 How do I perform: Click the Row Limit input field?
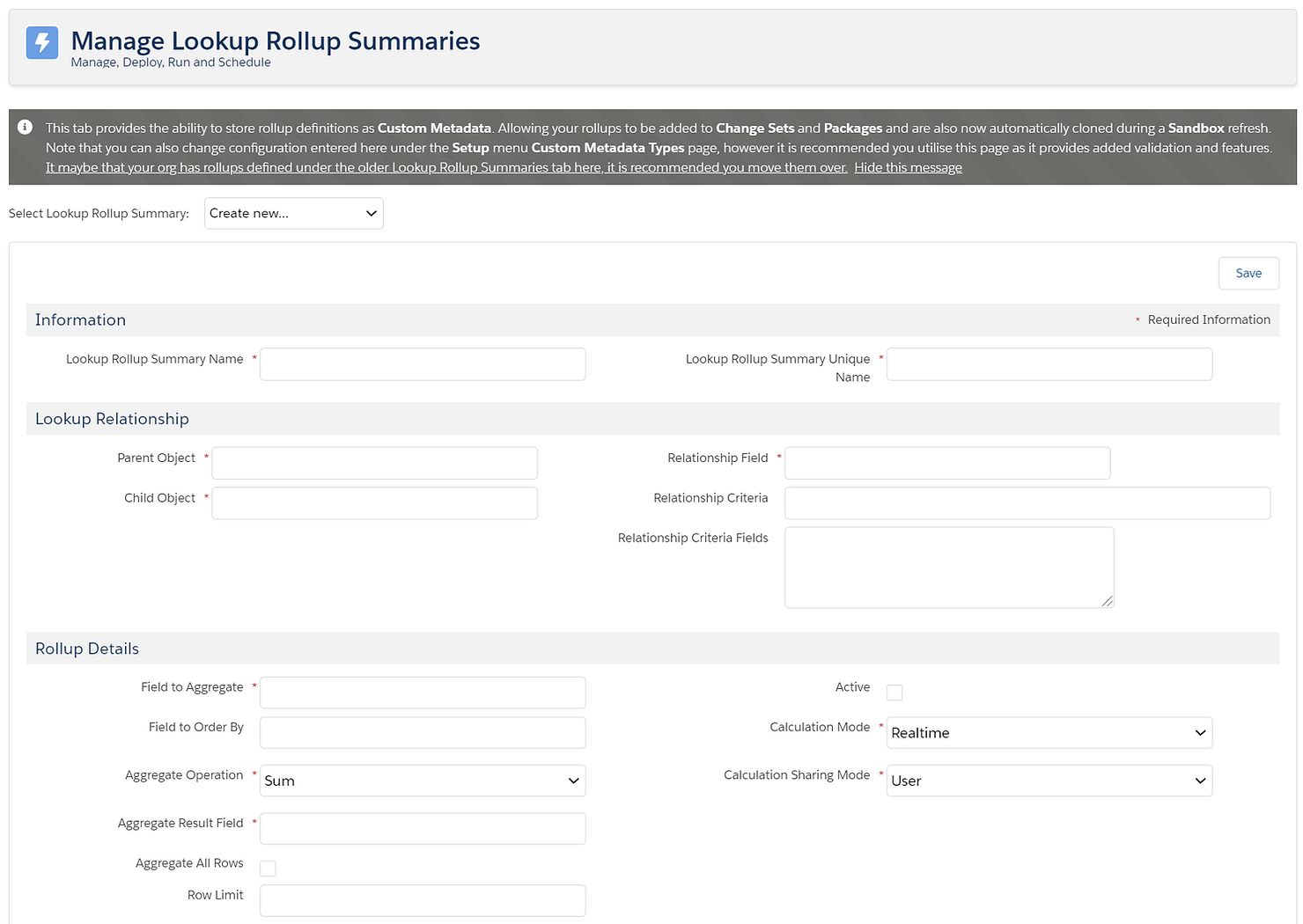[x=423, y=901]
